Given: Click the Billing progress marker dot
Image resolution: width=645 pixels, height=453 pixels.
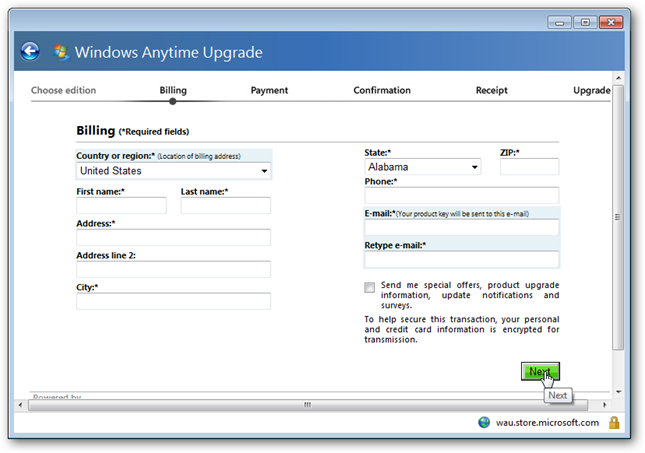Looking at the screenshot, I should 173,102.
